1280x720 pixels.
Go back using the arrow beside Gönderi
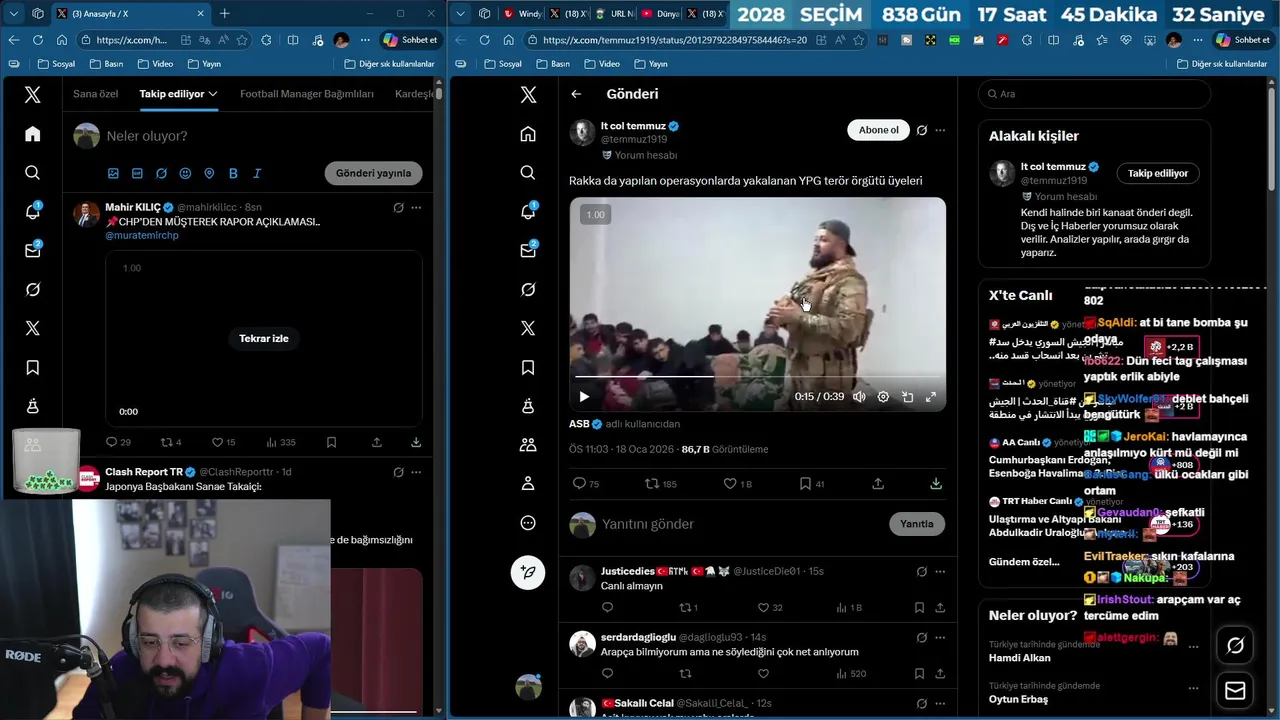coord(576,94)
